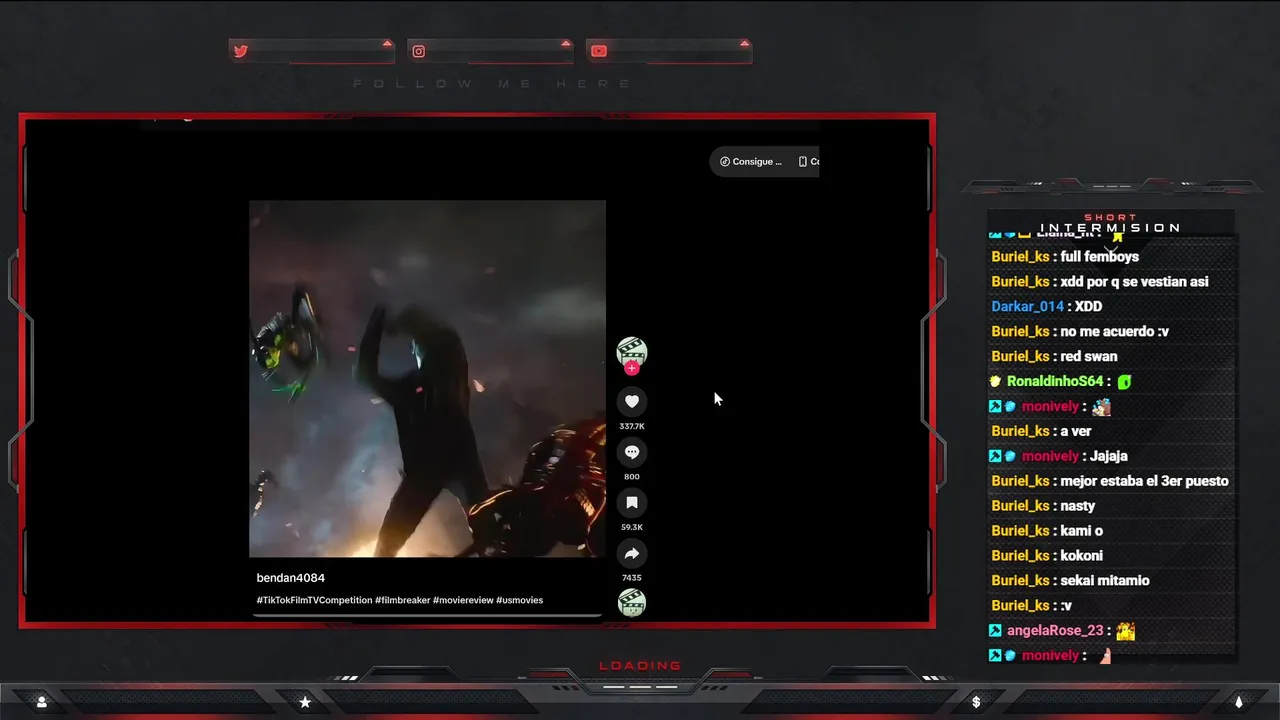Open the comments on the TikTok video

(632, 452)
